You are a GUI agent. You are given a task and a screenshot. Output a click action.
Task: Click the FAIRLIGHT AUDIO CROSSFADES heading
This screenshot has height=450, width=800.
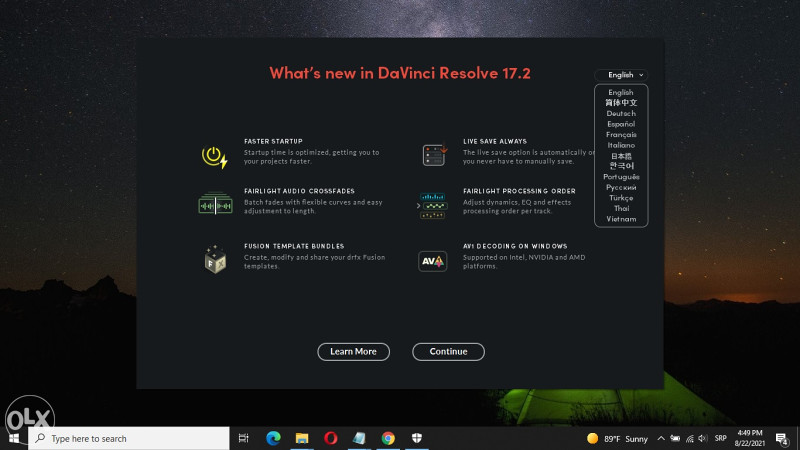(x=299, y=191)
